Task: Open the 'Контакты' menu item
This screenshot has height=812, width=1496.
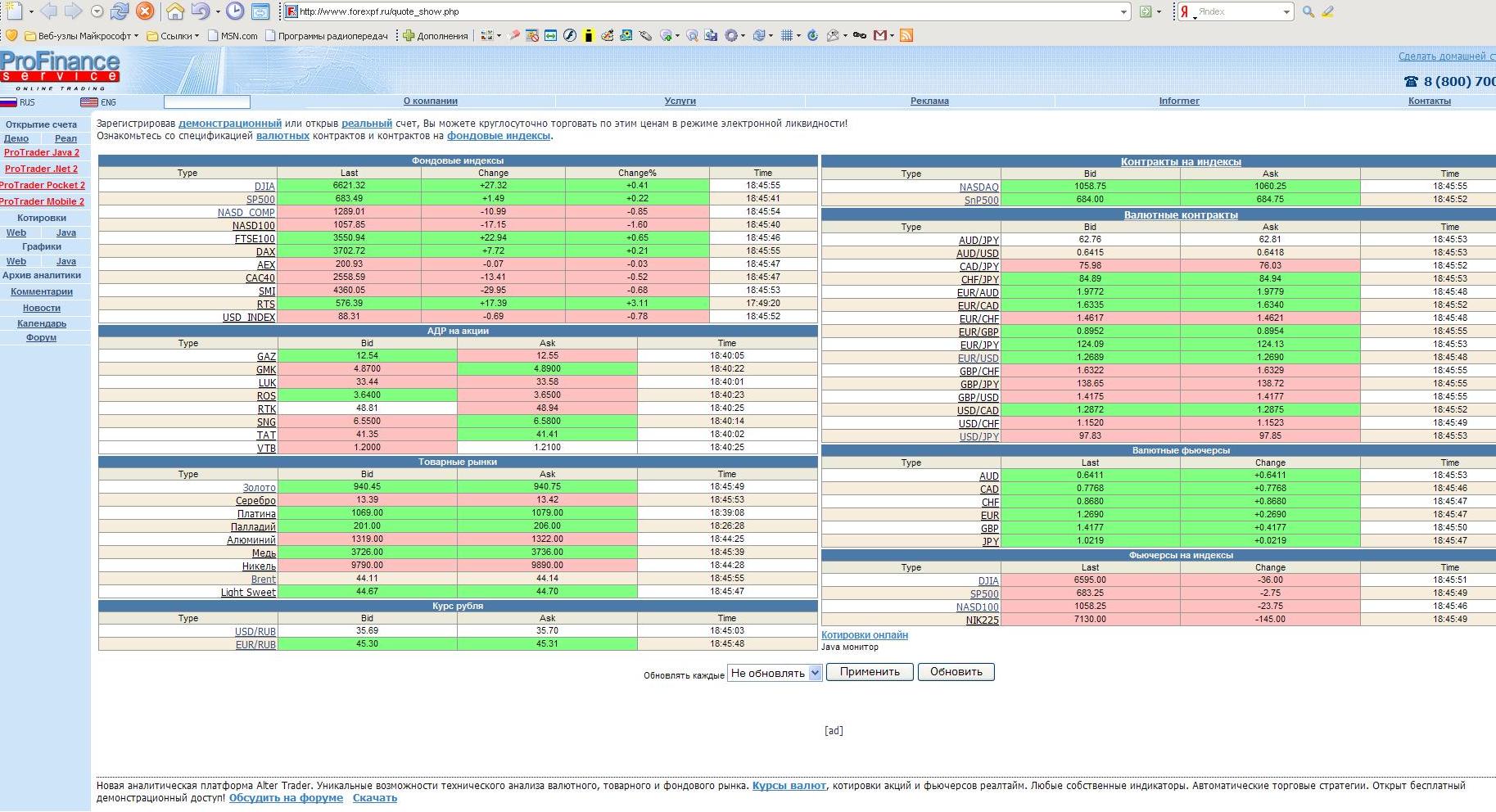Action: tap(1430, 101)
